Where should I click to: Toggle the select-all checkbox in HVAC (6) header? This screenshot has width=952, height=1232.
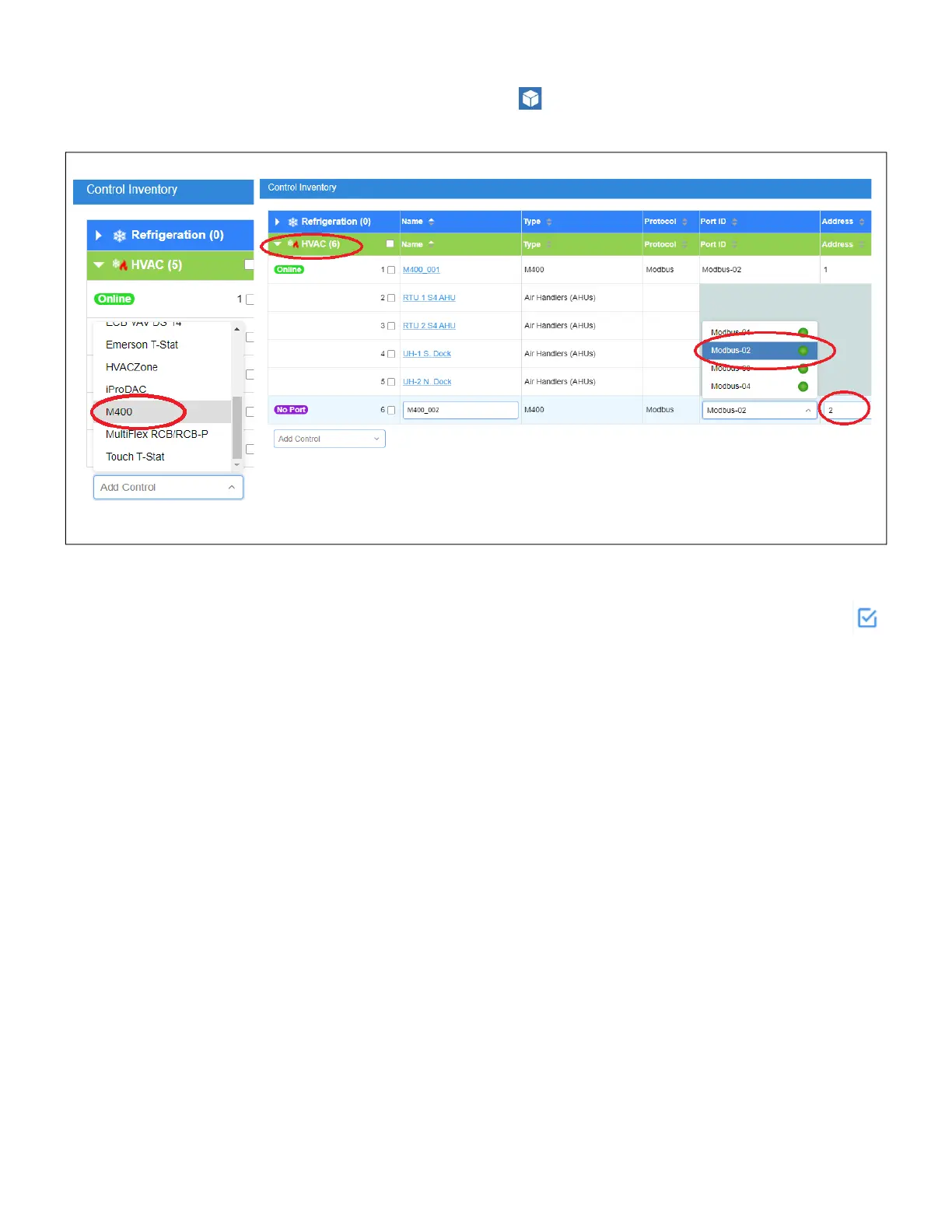390,244
